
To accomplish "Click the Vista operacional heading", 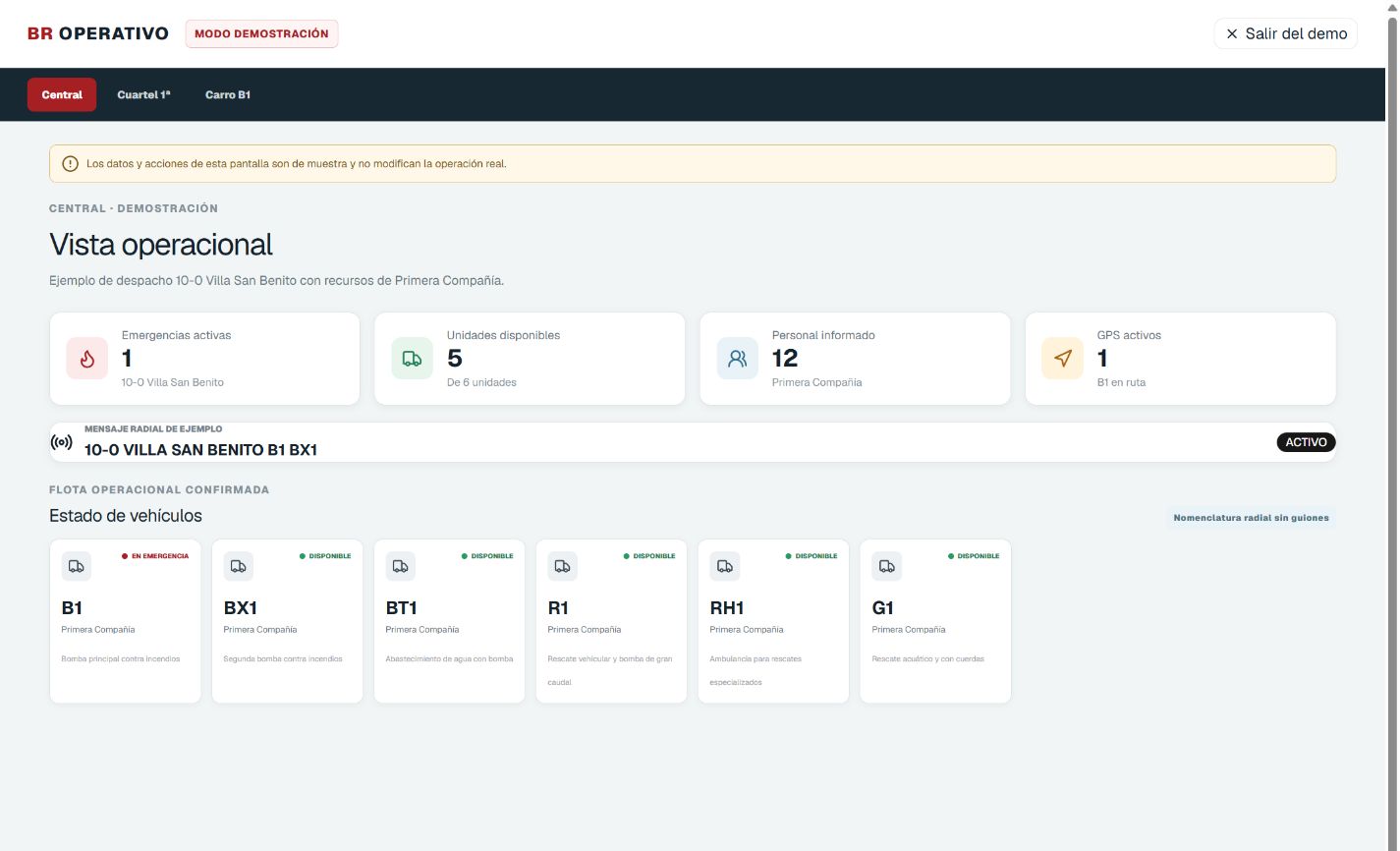I will (x=161, y=245).
